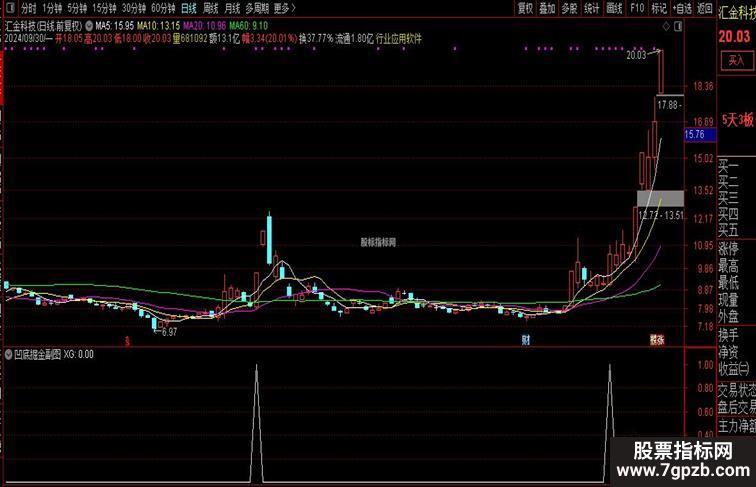
Task: Click the 标记 mark button
Action: coord(659,8)
